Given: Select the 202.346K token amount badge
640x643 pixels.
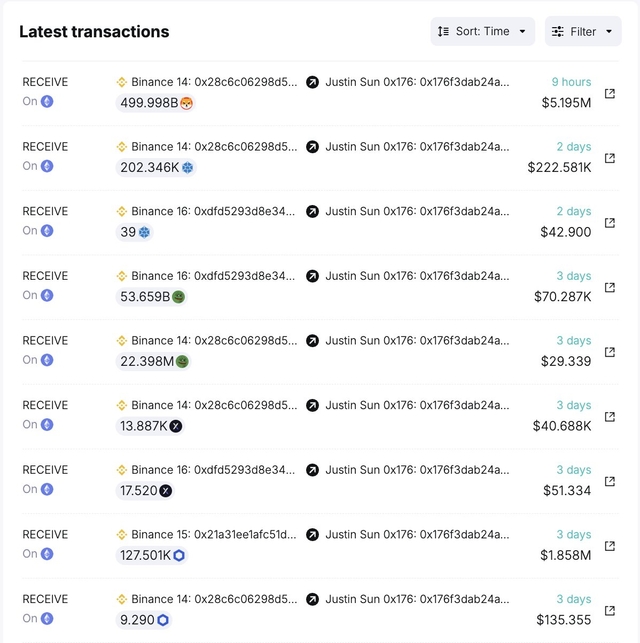Looking at the screenshot, I should [157, 168].
